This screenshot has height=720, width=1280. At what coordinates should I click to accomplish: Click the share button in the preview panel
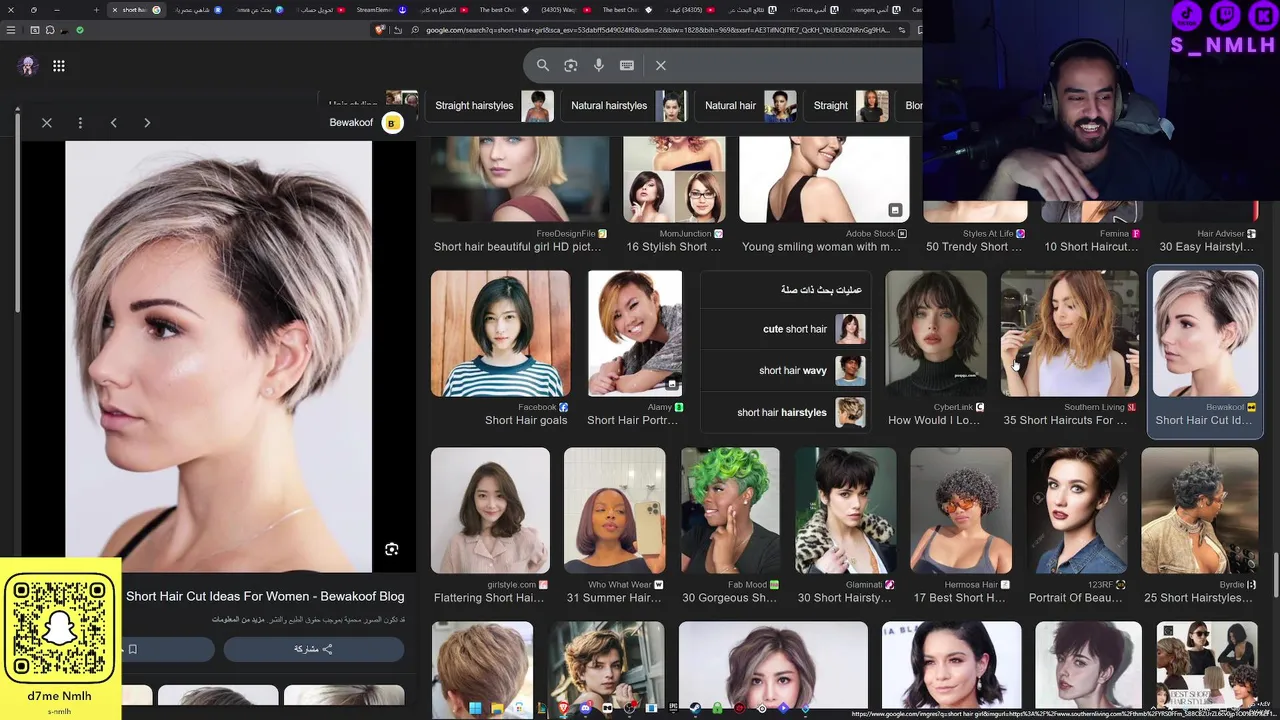pos(313,649)
